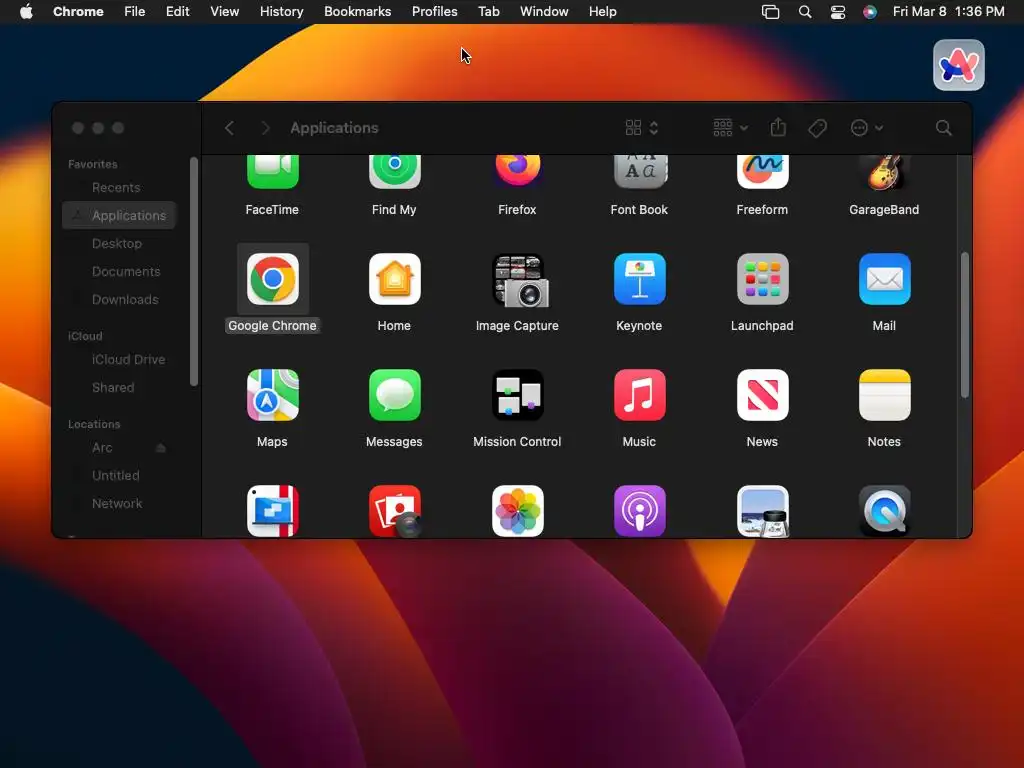Open the File menu

(135, 12)
